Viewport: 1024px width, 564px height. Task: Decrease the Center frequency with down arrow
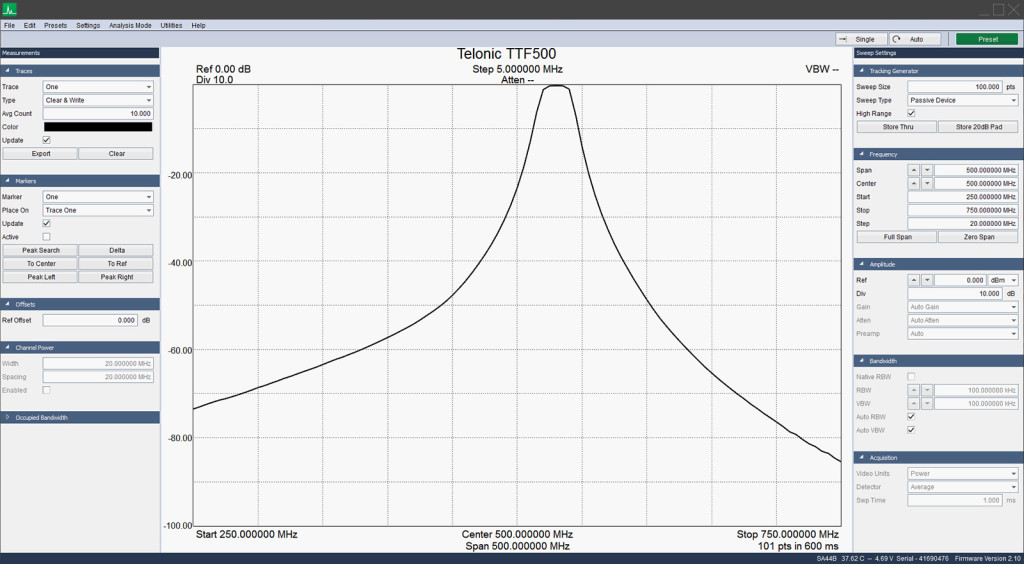[926, 184]
